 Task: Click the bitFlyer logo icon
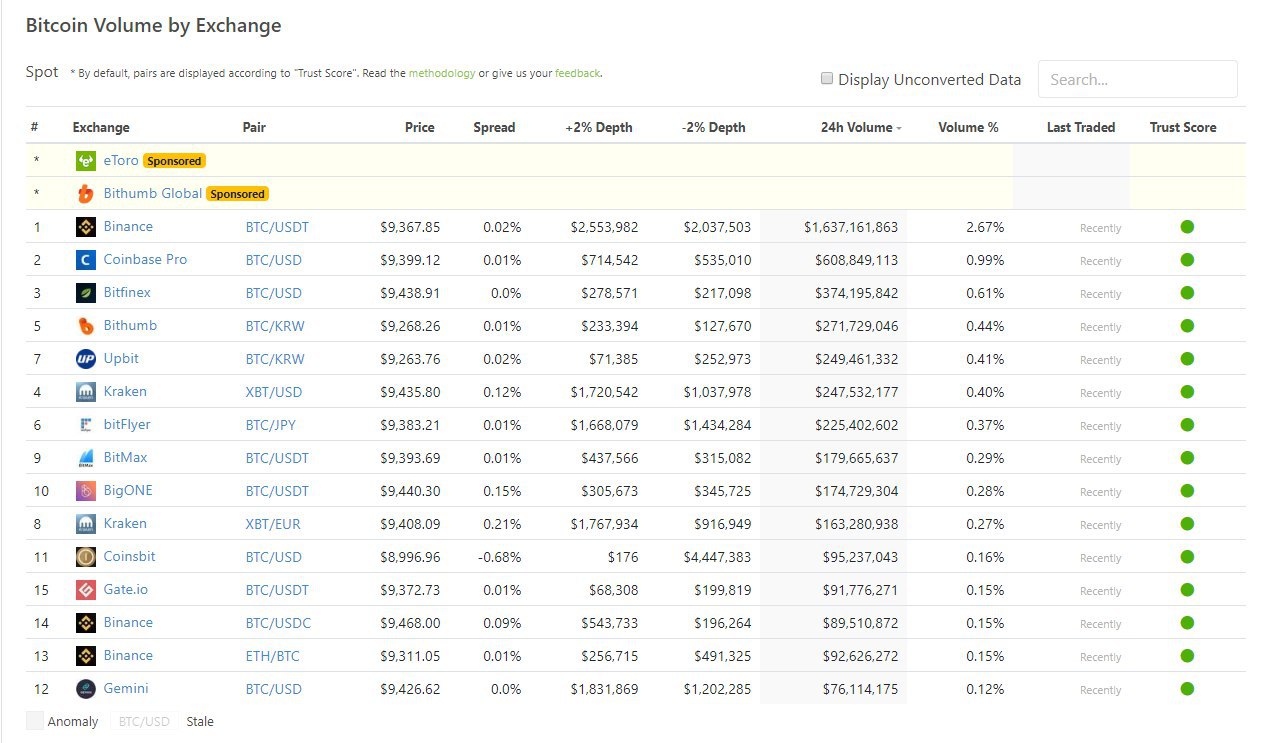click(86, 425)
